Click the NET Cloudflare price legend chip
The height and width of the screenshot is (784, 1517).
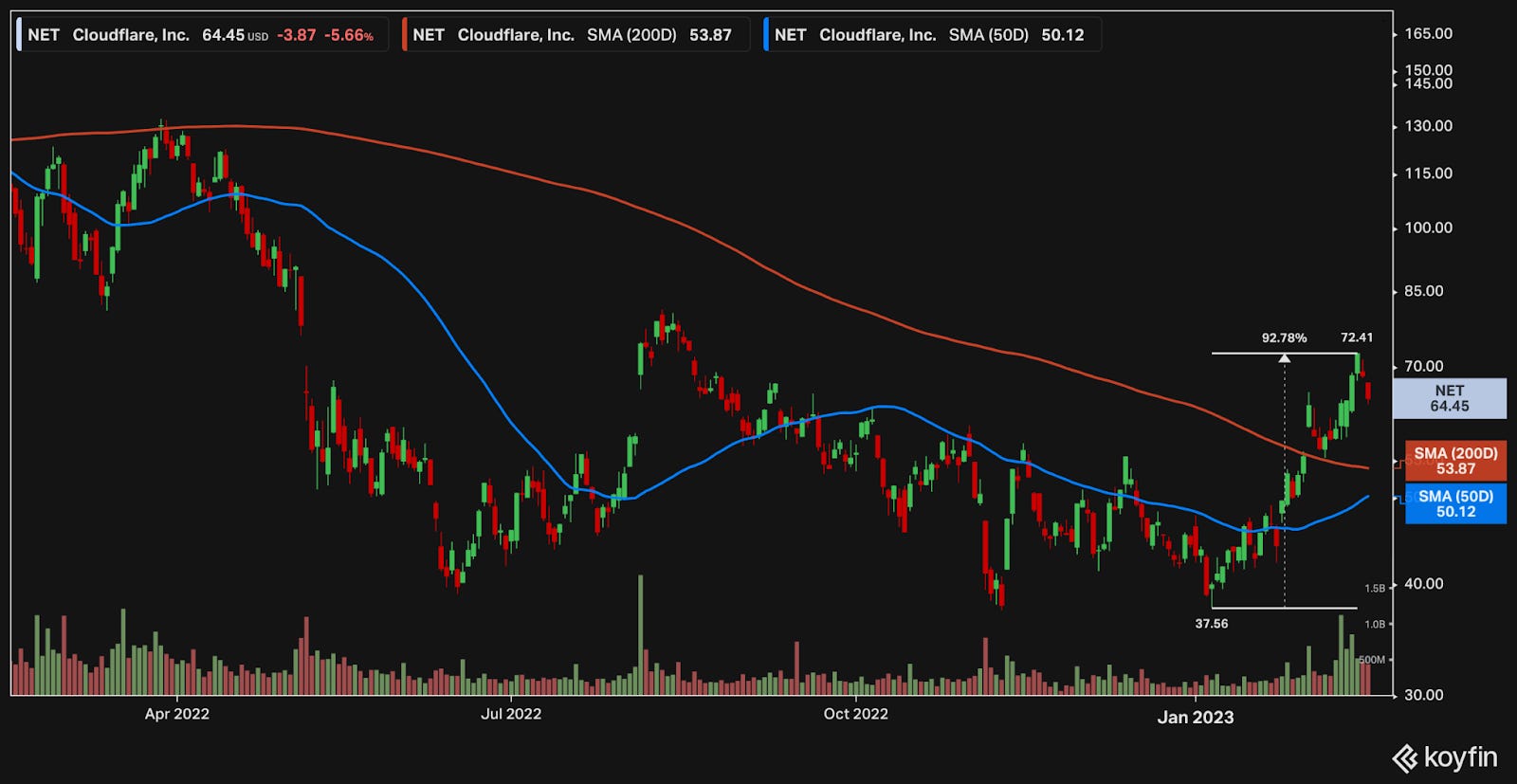(x=203, y=35)
